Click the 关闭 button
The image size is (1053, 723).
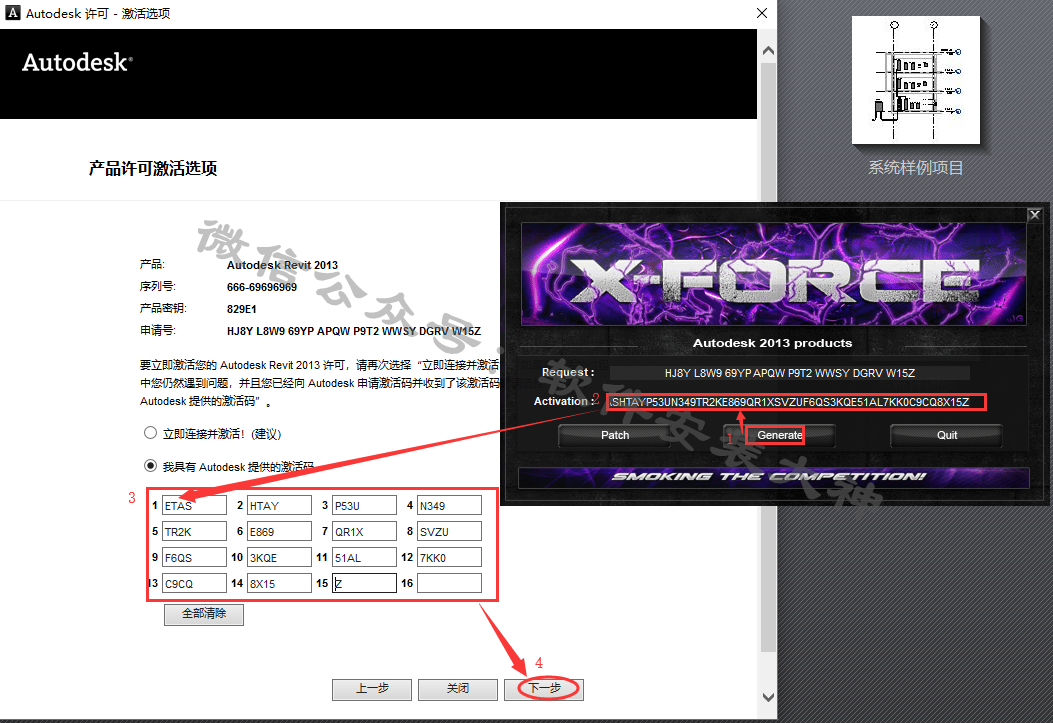(458, 689)
